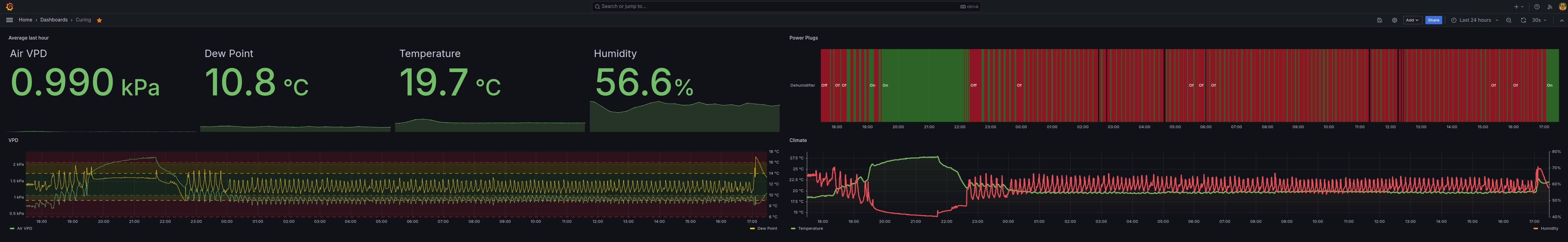Screen dimensions: 1568x242
Task: Open the Last 24 hours time picker
Action: click(x=1475, y=20)
